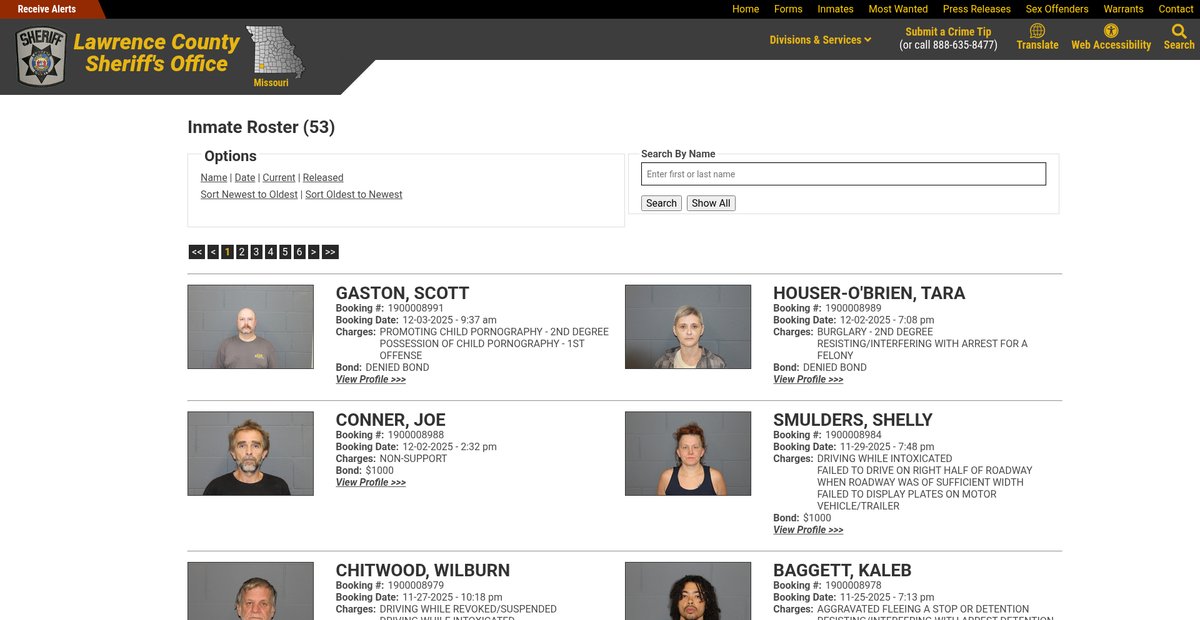Open the Warrants menu item
The width and height of the screenshot is (1200, 620).
click(x=1123, y=9)
